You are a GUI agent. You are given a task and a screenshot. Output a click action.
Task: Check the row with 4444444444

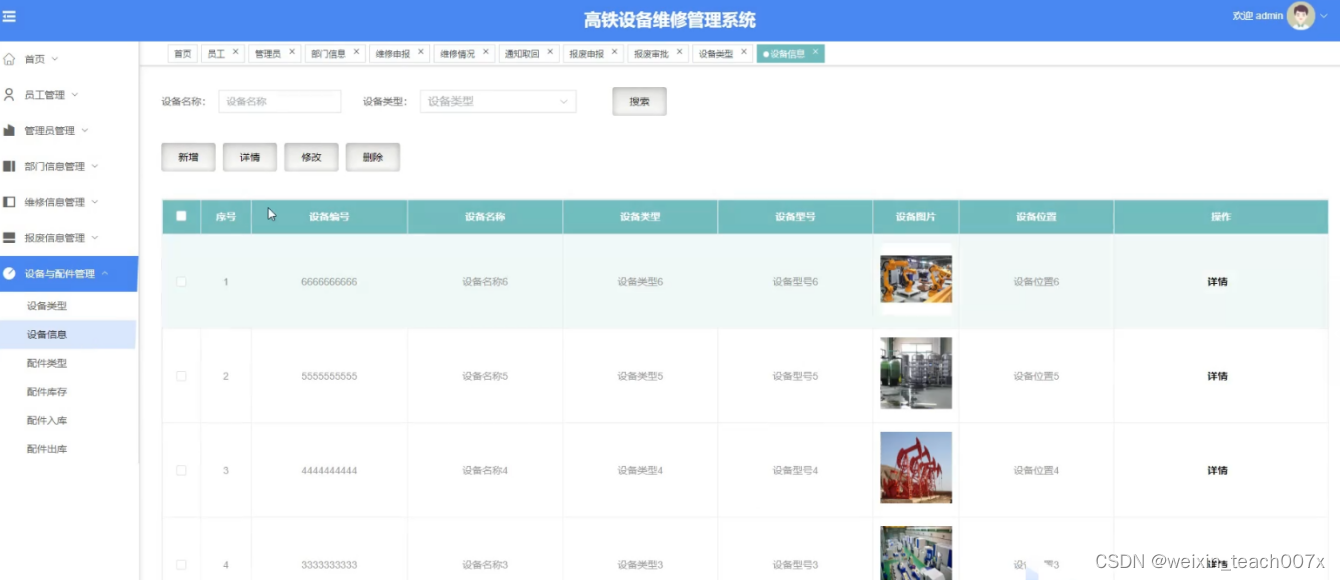coord(181,470)
